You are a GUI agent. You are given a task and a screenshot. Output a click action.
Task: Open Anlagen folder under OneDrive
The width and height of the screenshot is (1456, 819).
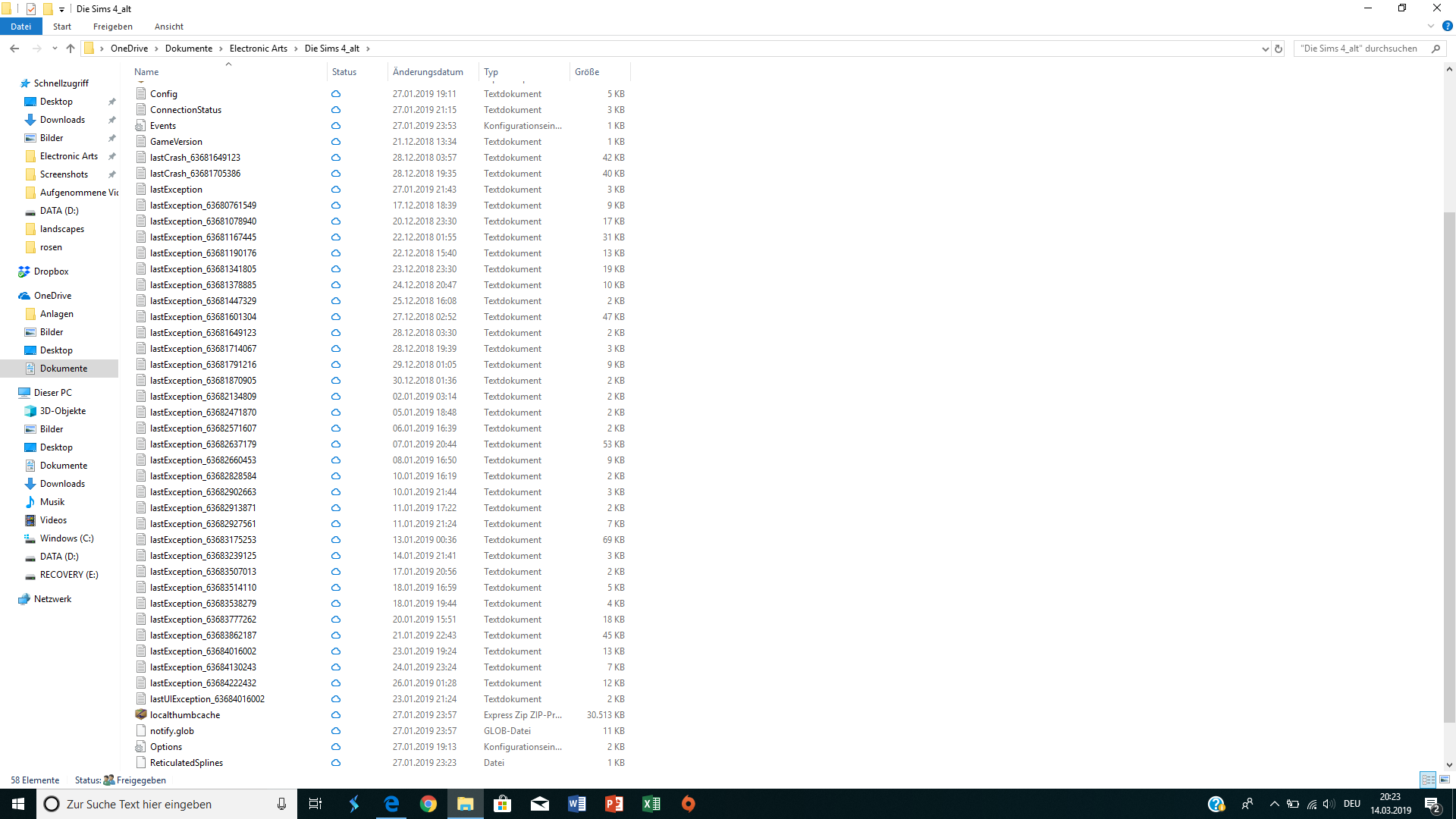click(x=57, y=314)
